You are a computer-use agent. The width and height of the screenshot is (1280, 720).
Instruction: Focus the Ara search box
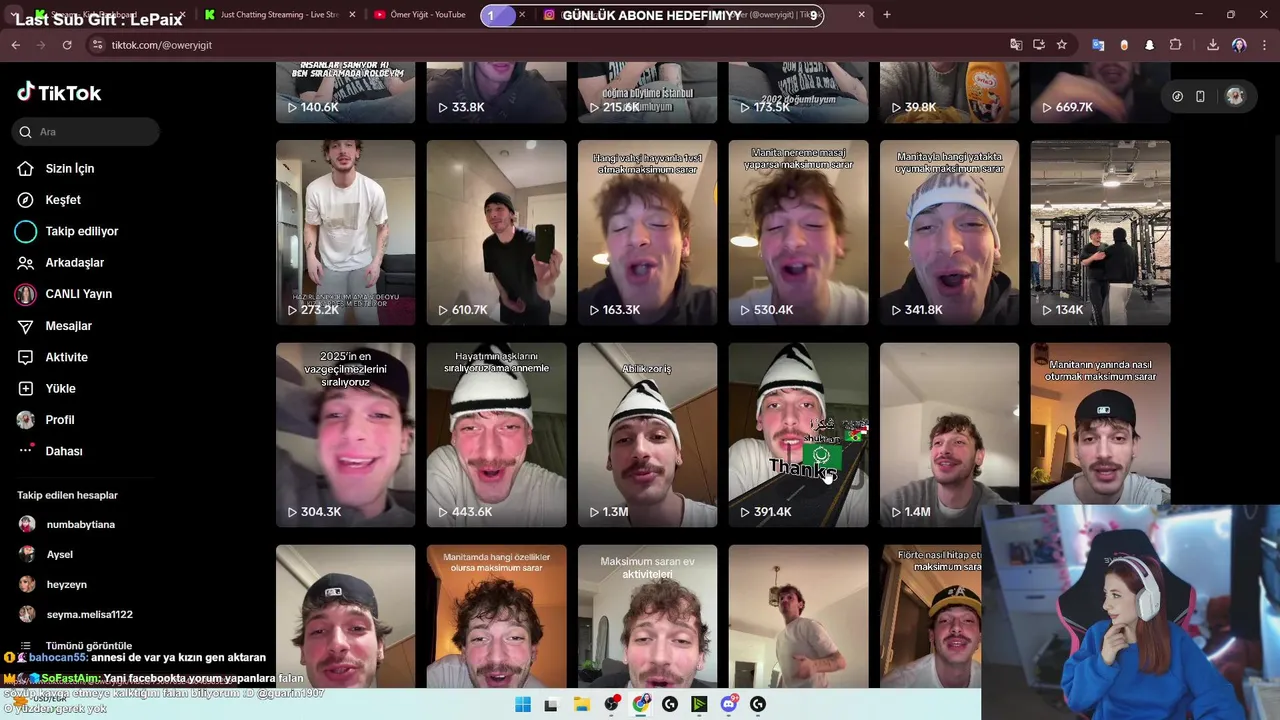pos(86,132)
